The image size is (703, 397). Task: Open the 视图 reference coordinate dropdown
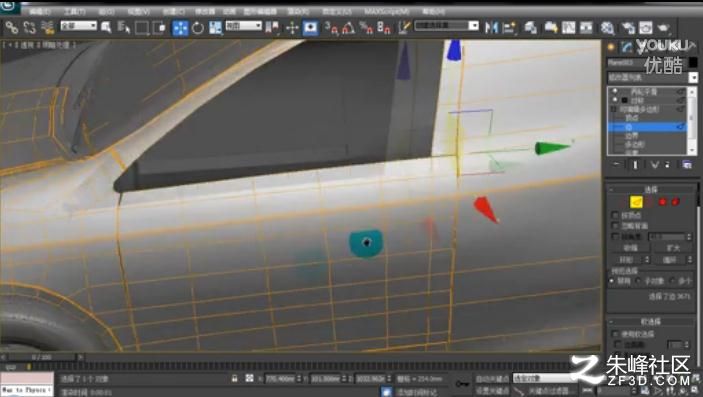(x=243, y=26)
